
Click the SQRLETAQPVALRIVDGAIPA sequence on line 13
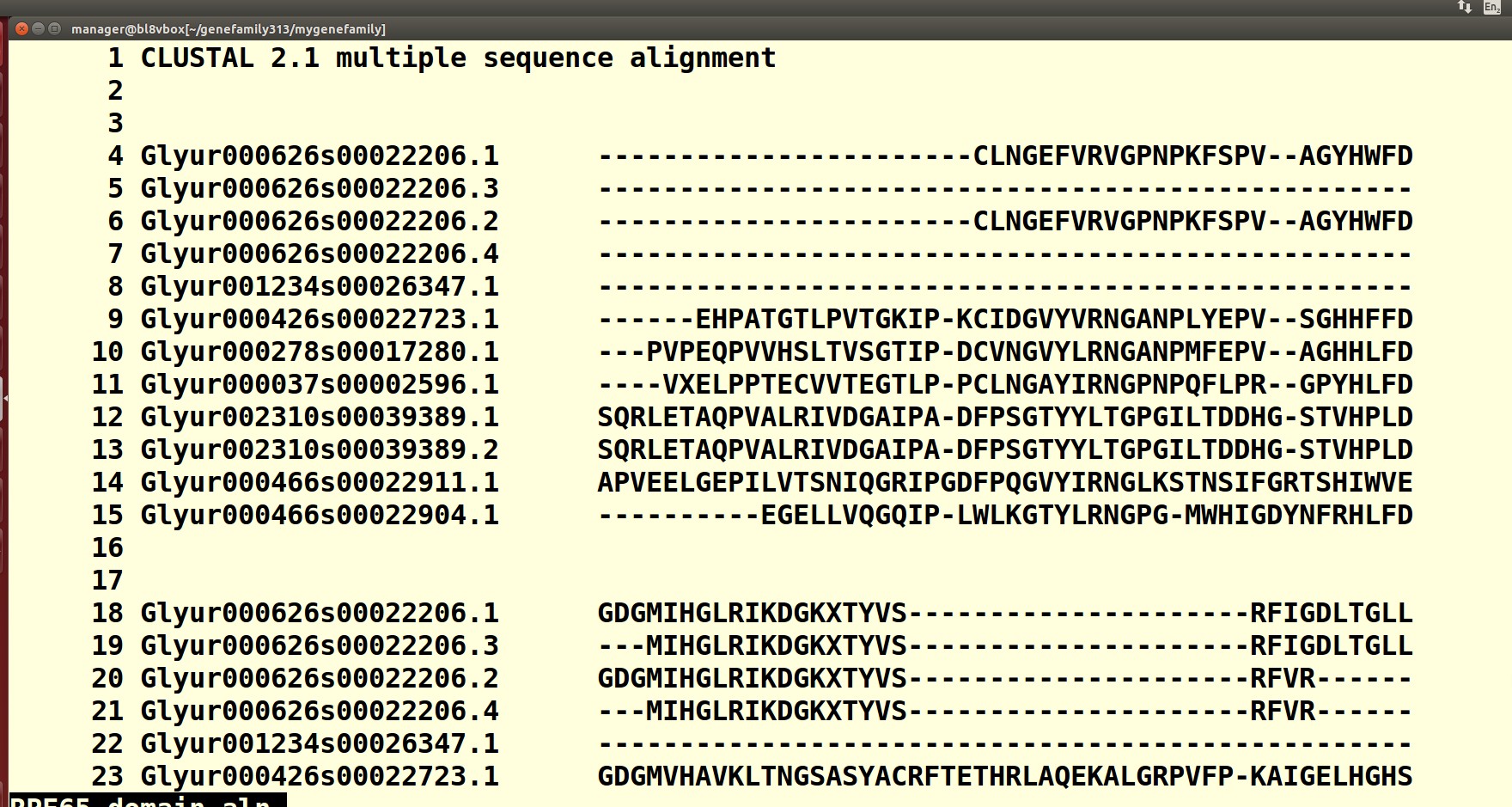coord(1005,450)
